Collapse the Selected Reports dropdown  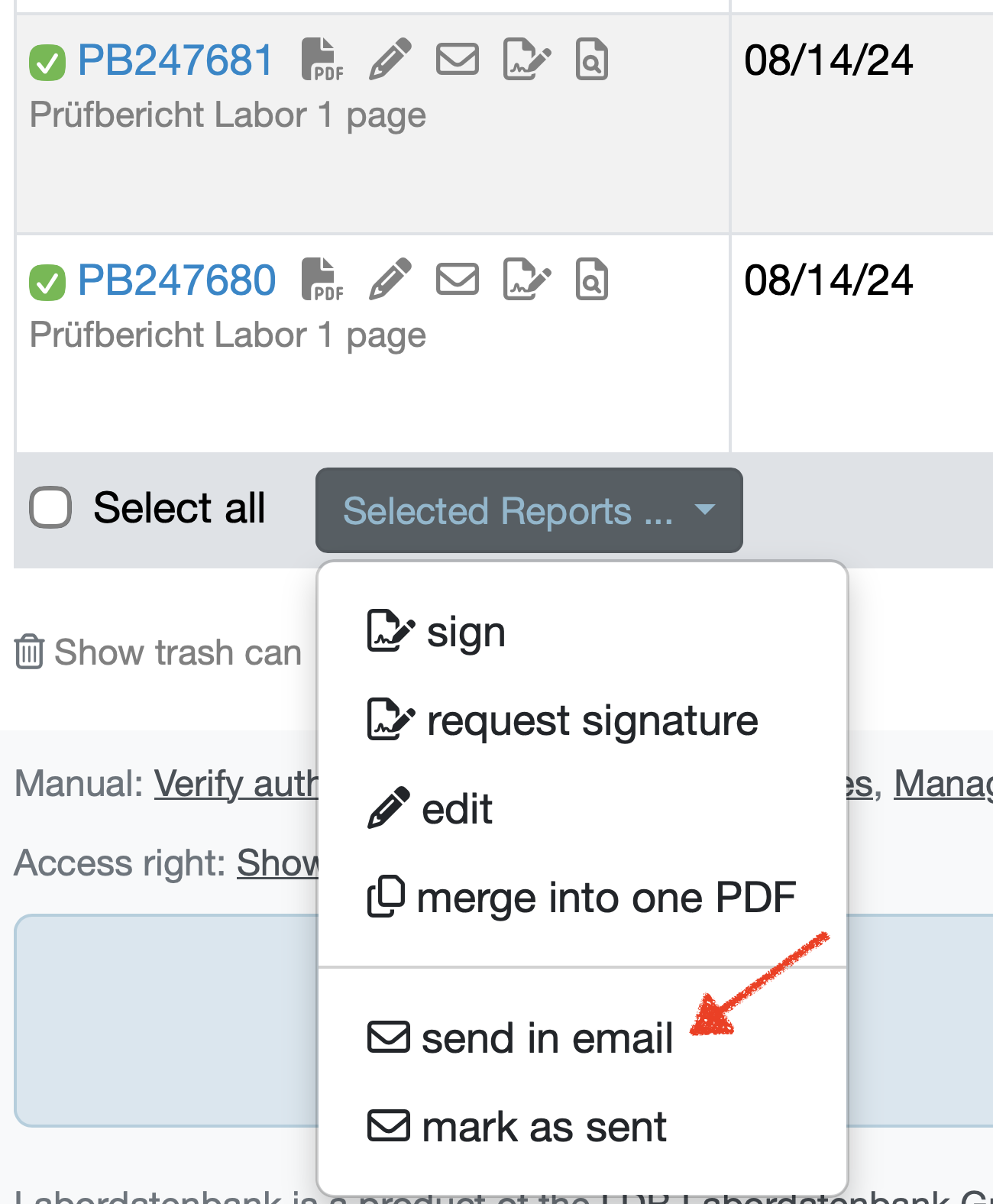tap(529, 510)
